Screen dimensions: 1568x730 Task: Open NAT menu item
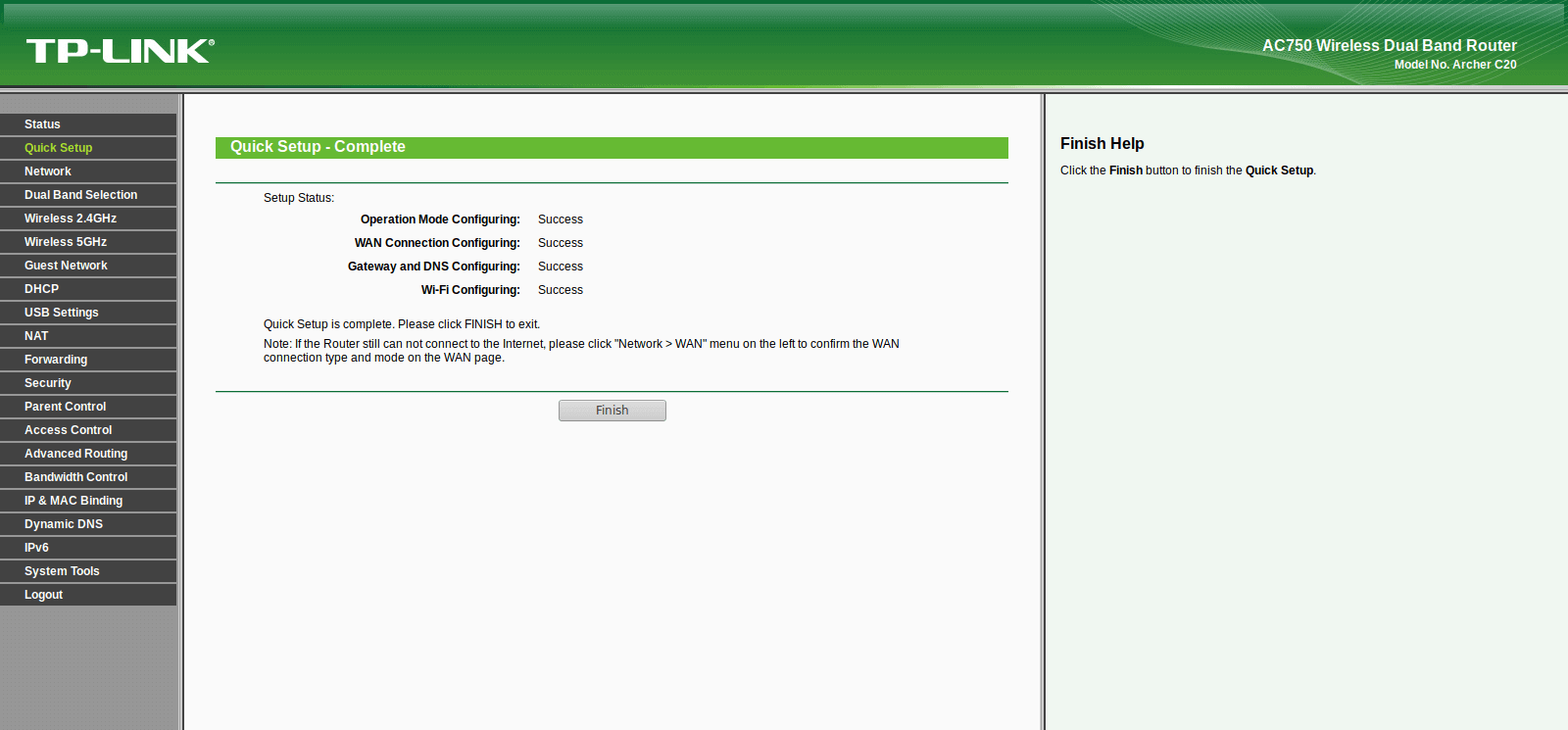(88, 336)
